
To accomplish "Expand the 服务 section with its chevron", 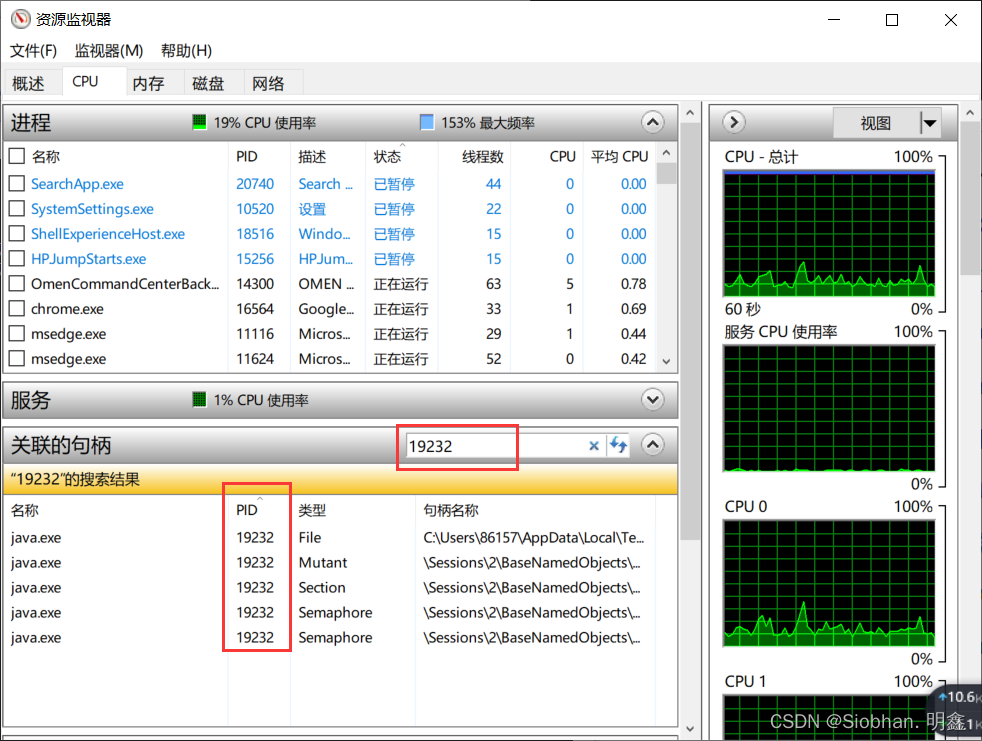I will (x=653, y=400).
